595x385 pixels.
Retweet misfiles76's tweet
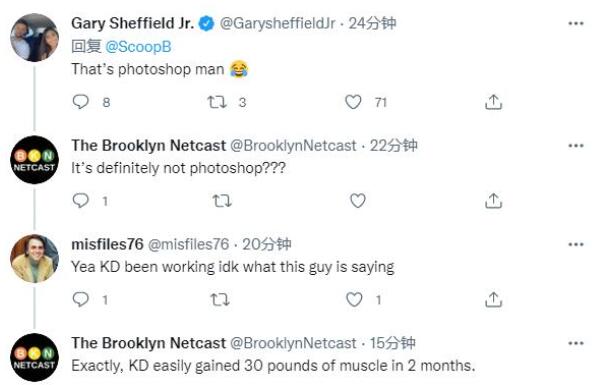pos(220,299)
